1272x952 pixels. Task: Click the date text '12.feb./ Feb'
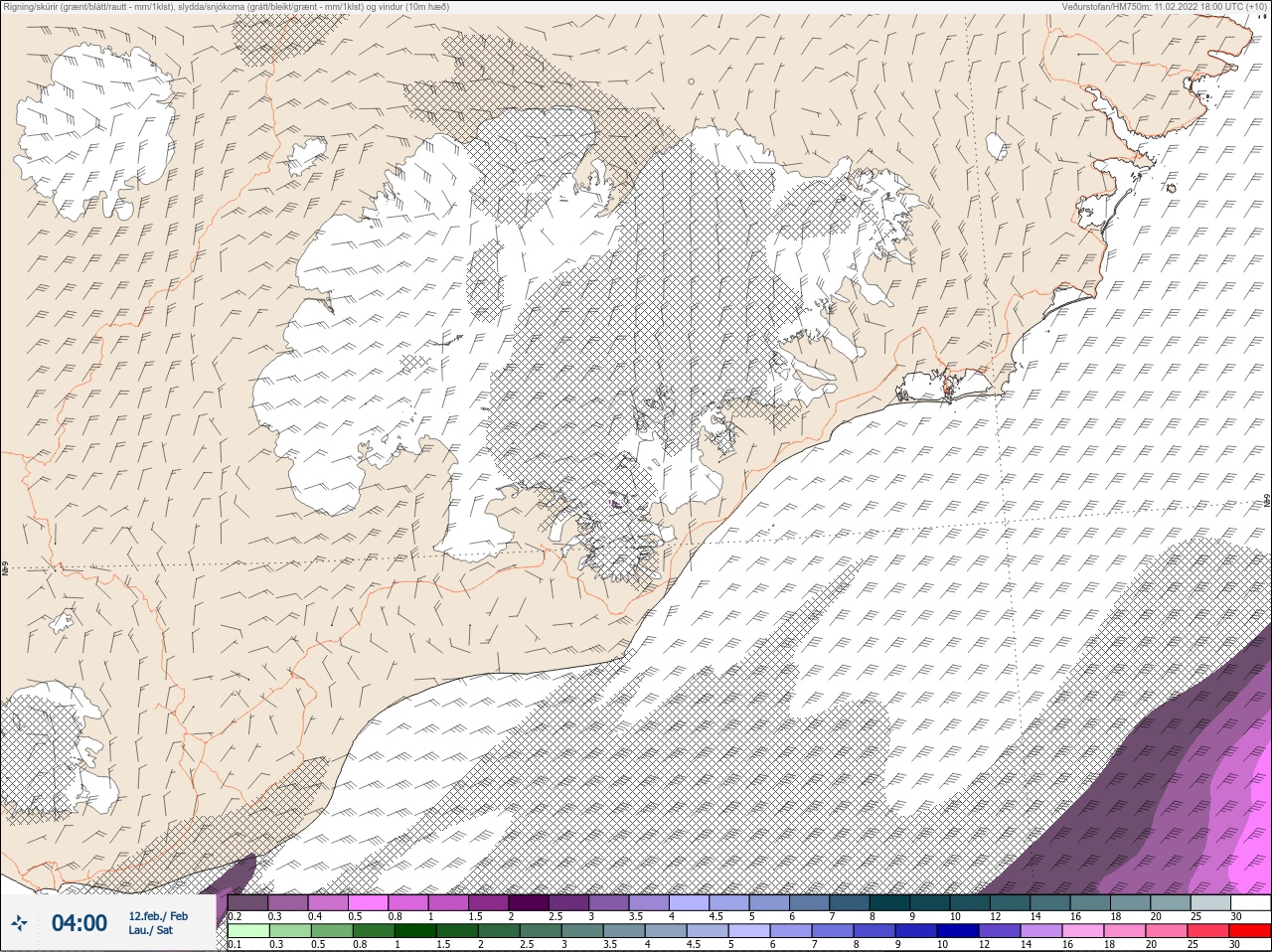tap(158, 916)
